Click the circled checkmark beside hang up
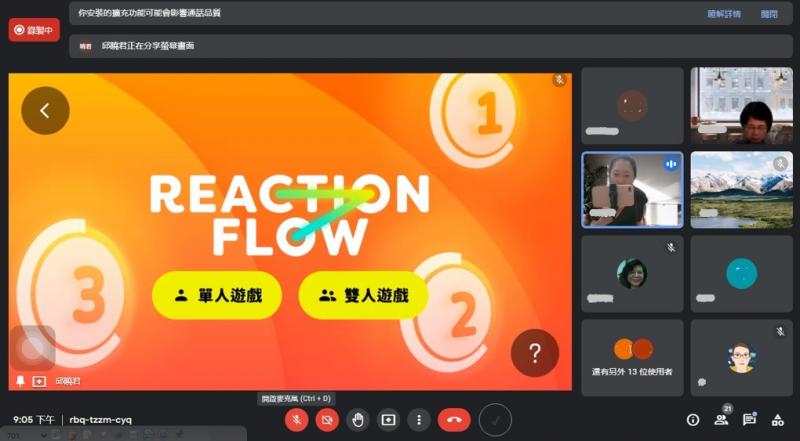Screen dimensions: 800x441 click(x=495, y=420)
